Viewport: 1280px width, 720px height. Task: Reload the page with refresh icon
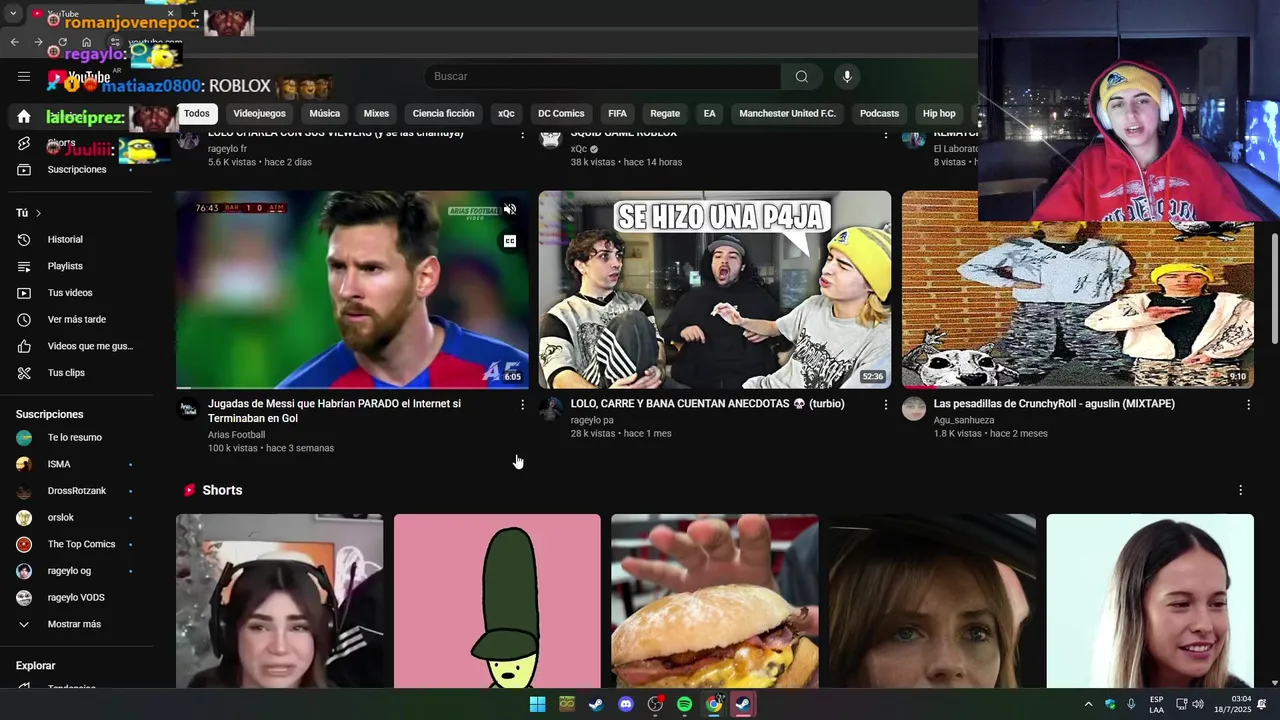coord(62,42)
